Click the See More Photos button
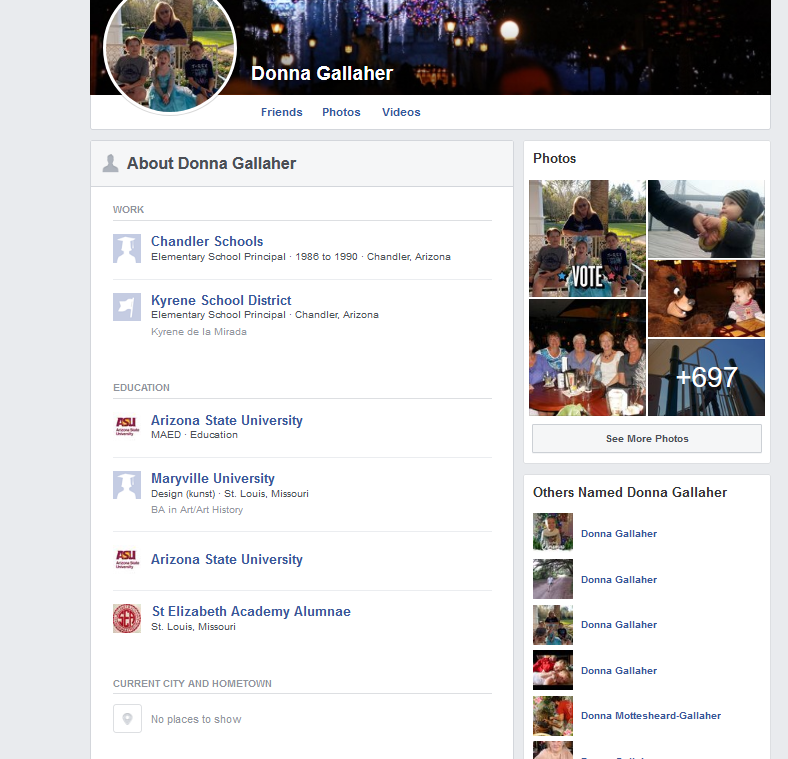This screenshot has height=759, width=788. coord(647,438)
